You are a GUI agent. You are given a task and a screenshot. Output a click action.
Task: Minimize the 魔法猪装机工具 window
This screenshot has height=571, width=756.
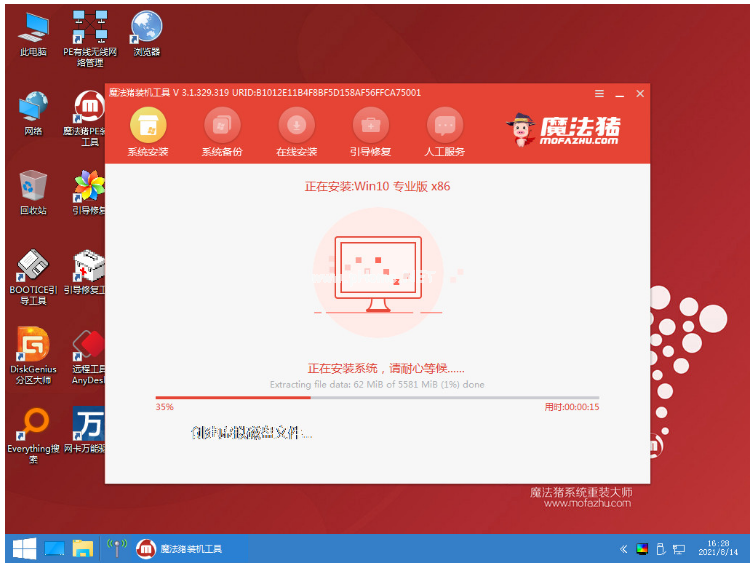(620, 93)
